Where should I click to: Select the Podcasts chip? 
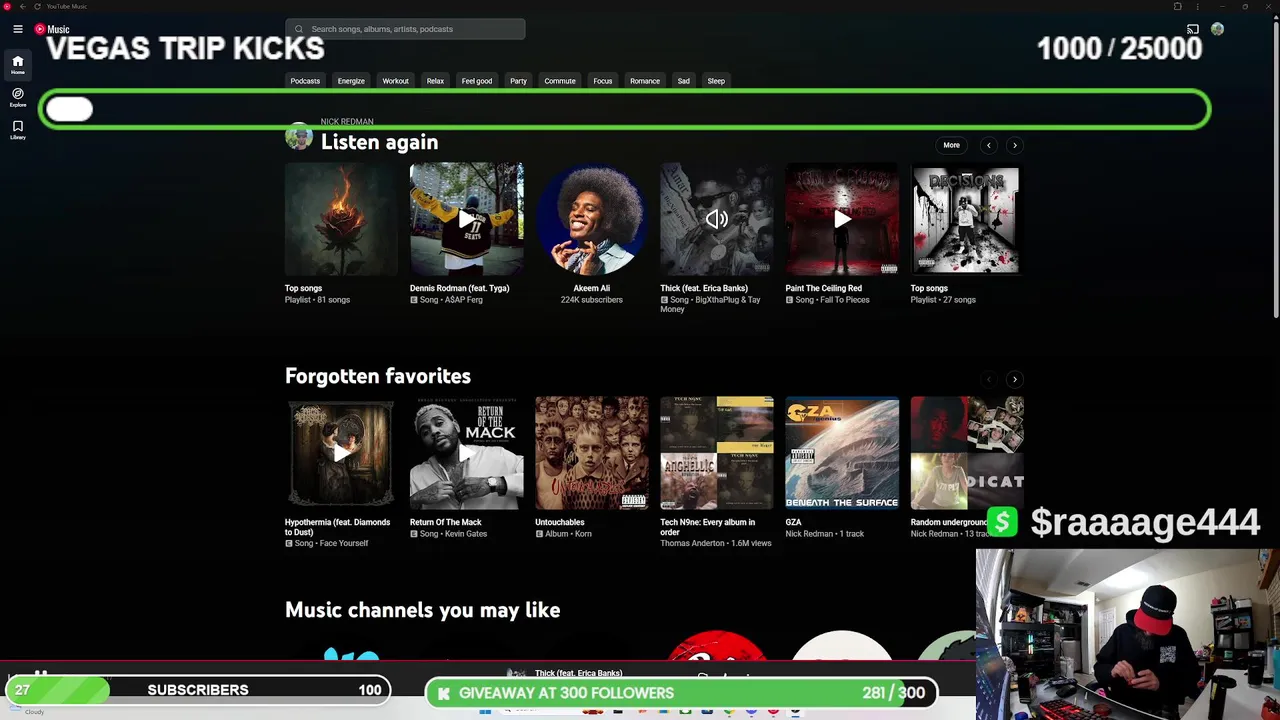305,81
